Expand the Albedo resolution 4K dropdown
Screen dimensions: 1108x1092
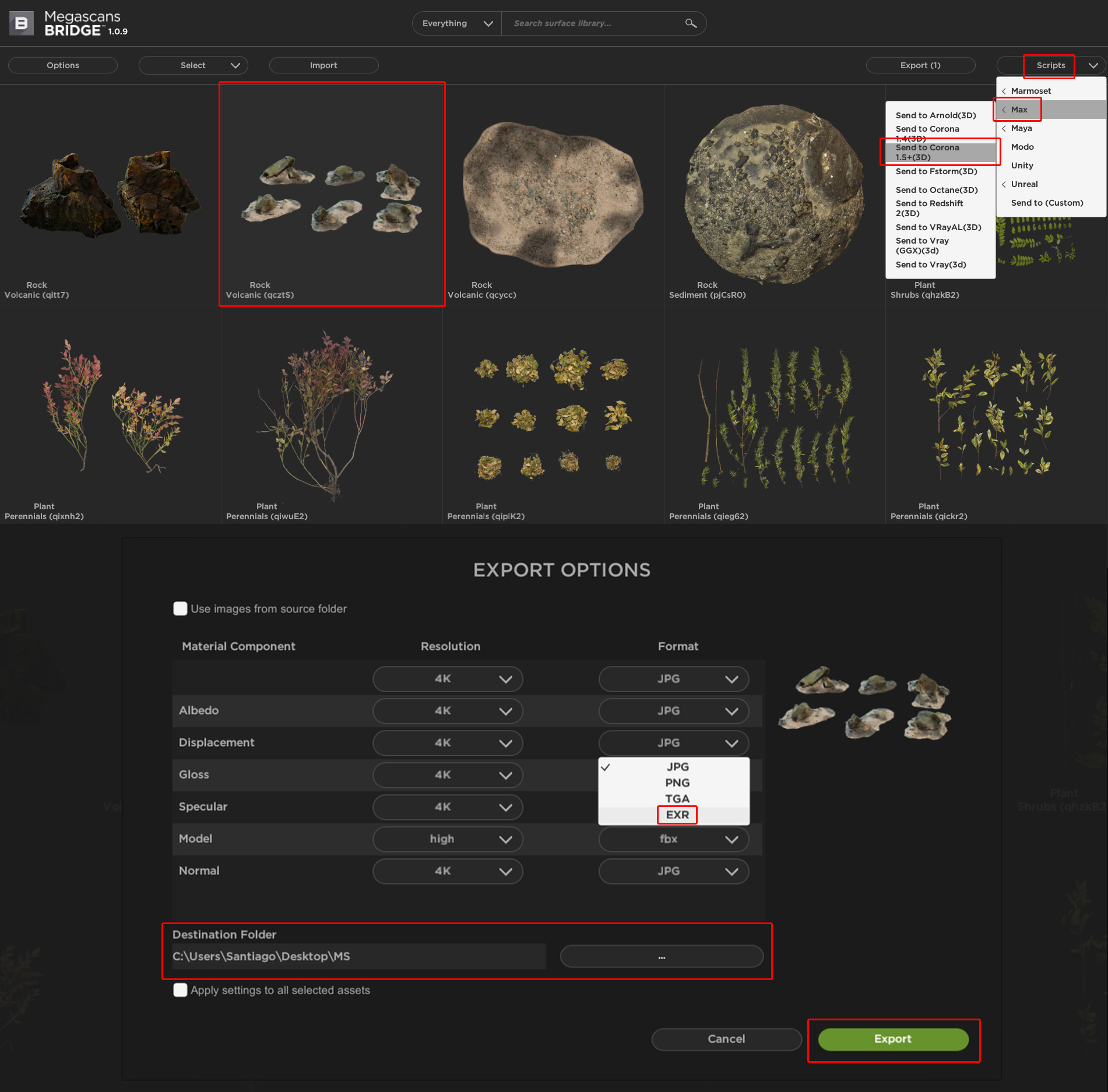[448, 711]
